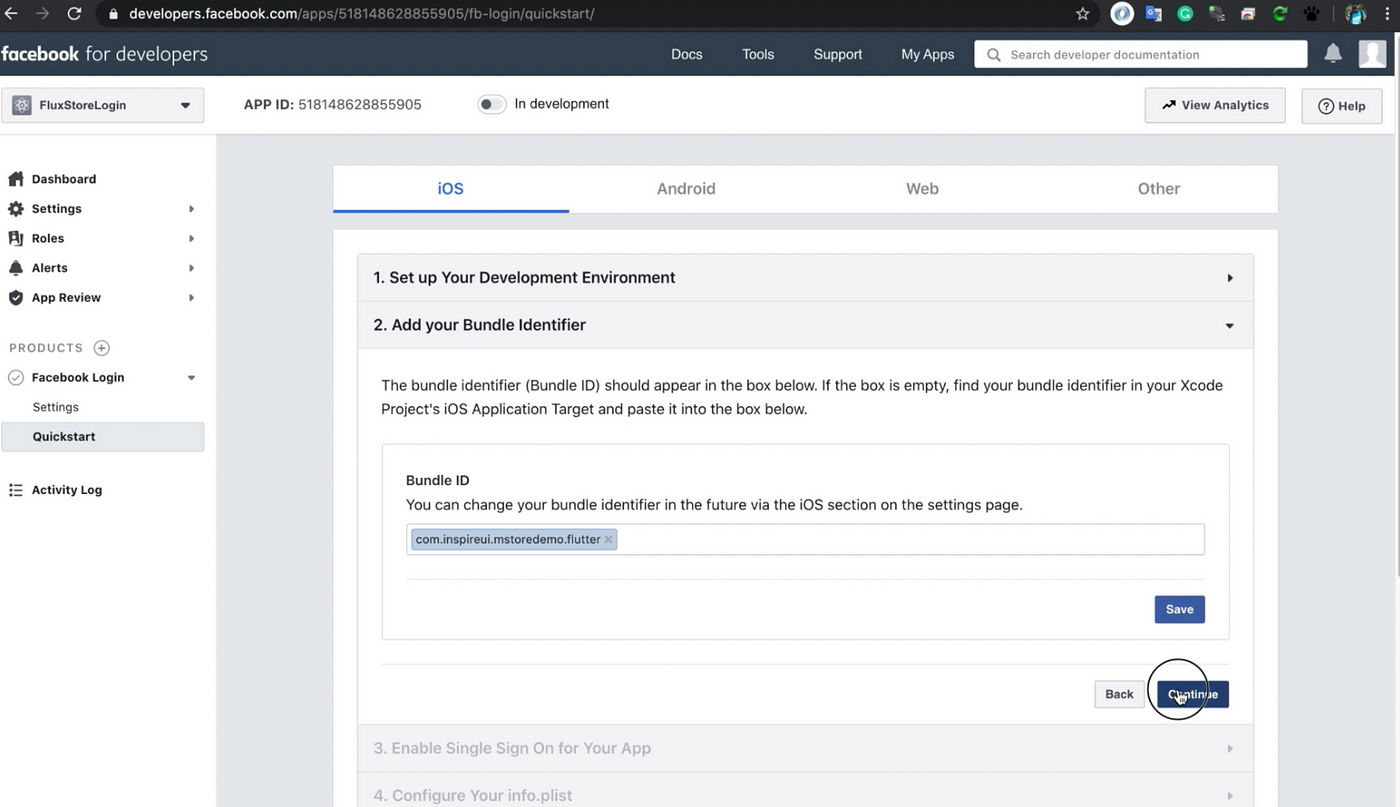Open the Docs menu
The width and height of the screenshot is (1400, 807).
[x=687, y=54]
